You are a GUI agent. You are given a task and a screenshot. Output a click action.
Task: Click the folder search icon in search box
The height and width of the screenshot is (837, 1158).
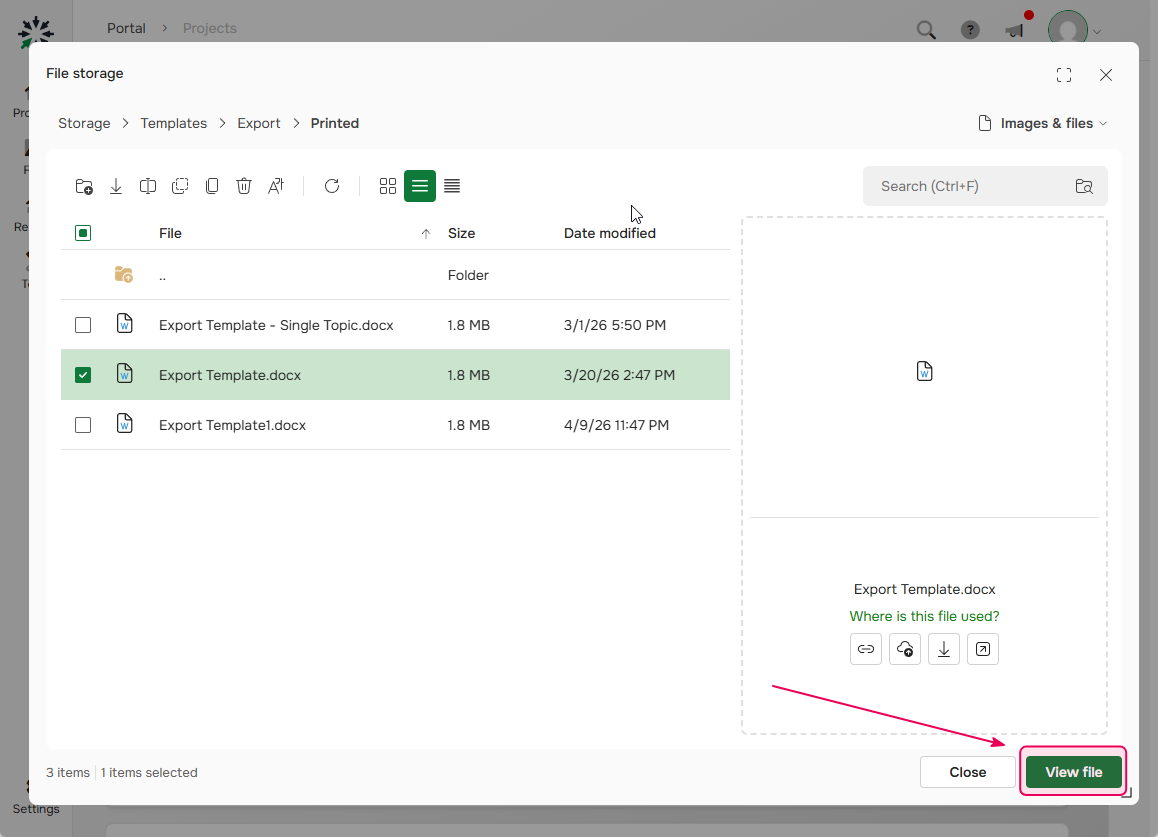tap(1083, 186)
